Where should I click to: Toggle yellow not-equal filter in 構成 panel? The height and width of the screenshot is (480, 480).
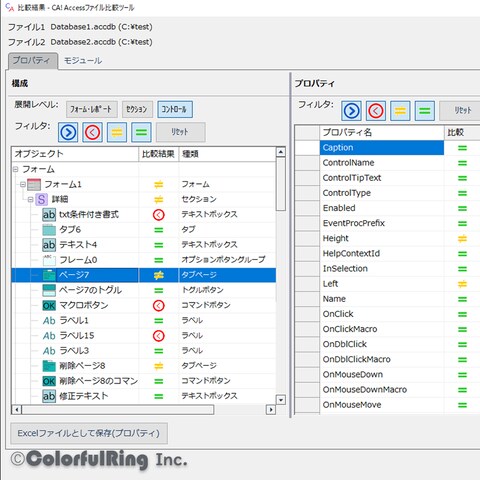coord(117,132)
